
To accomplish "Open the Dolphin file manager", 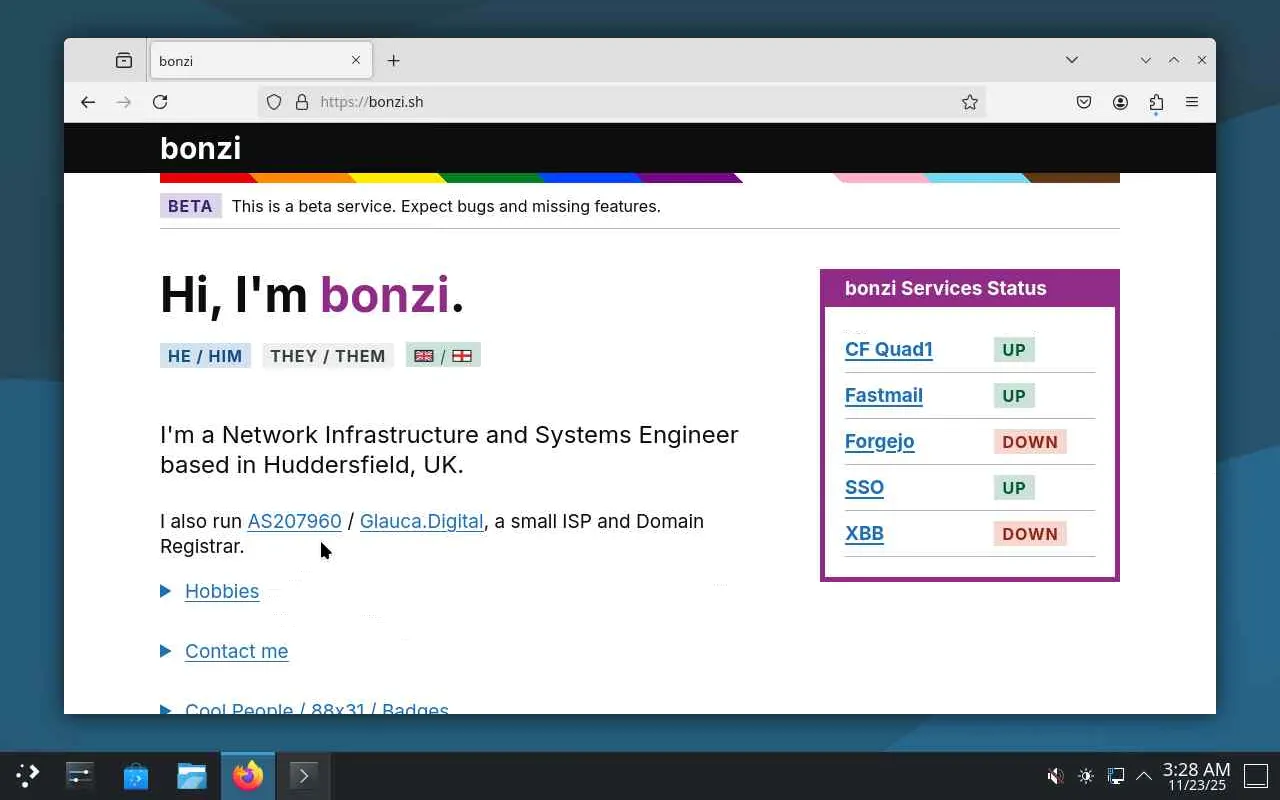I will (192, 775).
